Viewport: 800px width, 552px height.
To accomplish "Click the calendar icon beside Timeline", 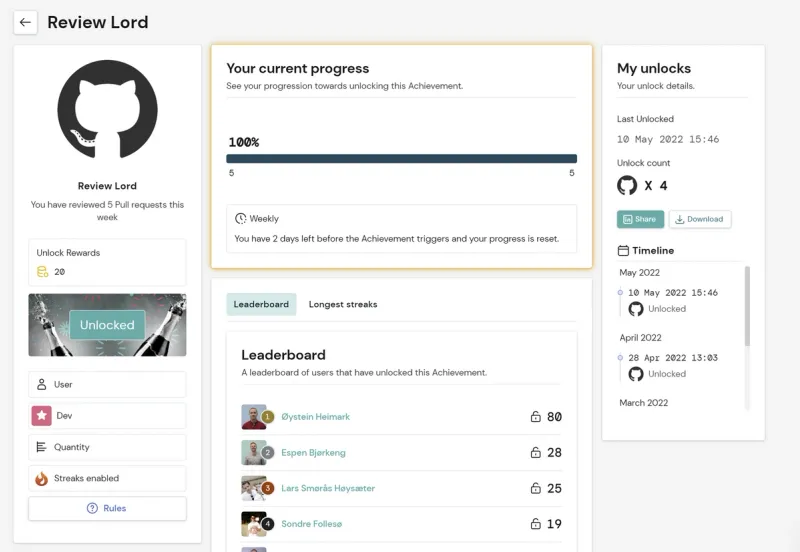I will [623, 250].
